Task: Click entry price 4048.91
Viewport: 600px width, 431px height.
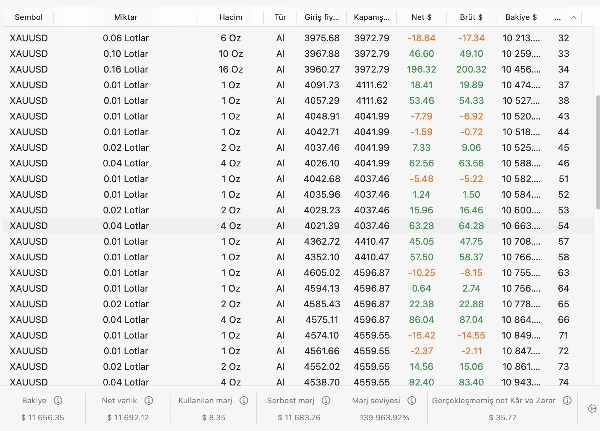Action: pos(322,116)
